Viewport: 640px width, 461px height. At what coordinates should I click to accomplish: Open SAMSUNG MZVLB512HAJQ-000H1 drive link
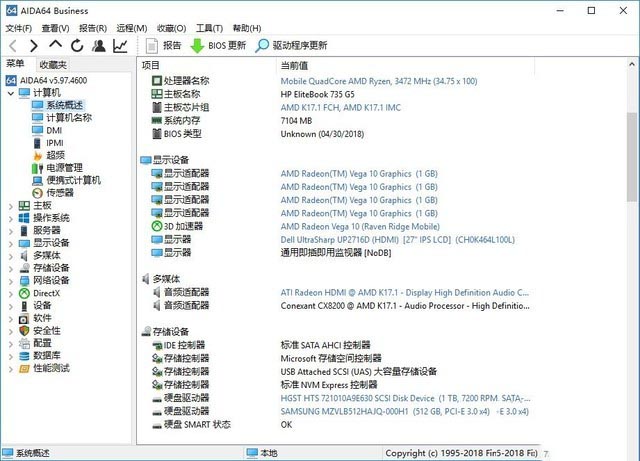coord(404,412)
